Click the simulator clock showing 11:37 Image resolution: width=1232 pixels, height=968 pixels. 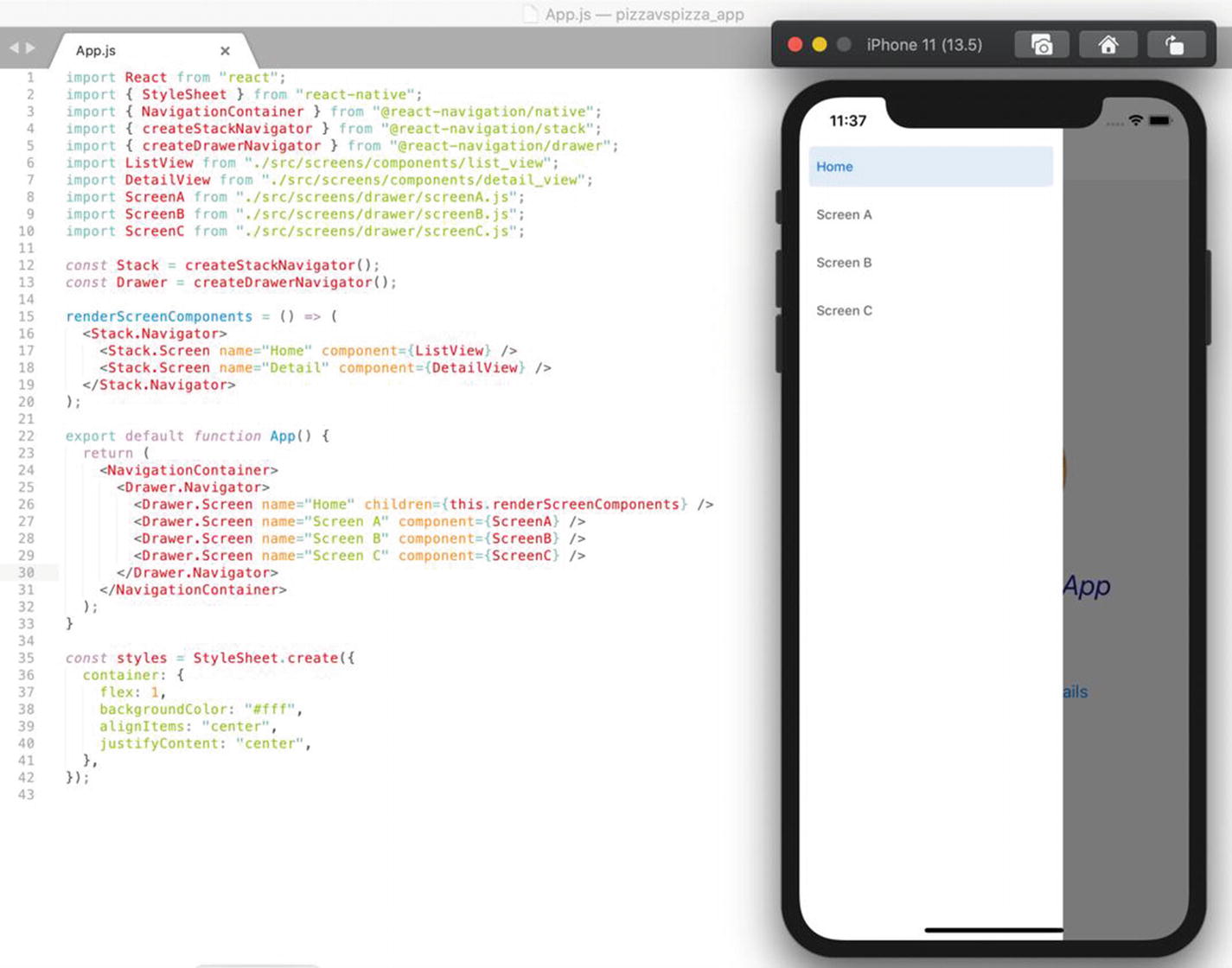847,121
